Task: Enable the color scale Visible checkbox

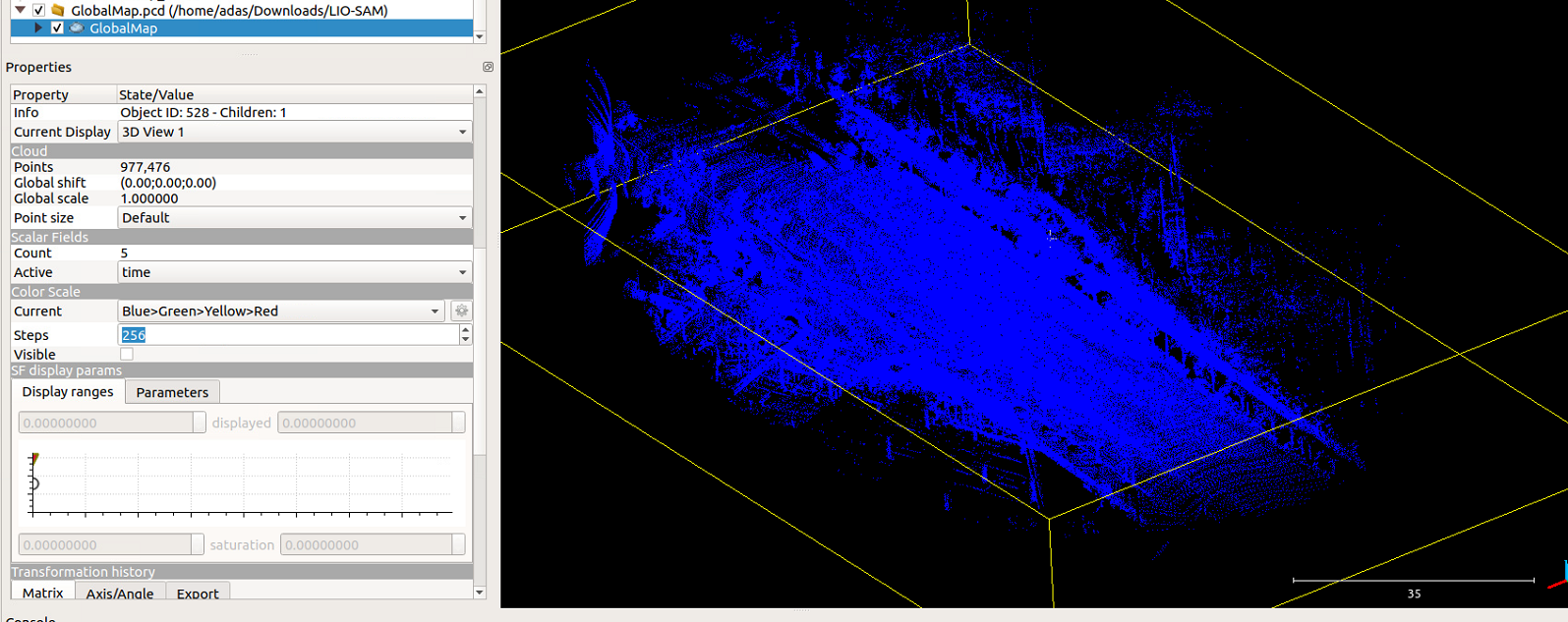Action: click(127, 354)
